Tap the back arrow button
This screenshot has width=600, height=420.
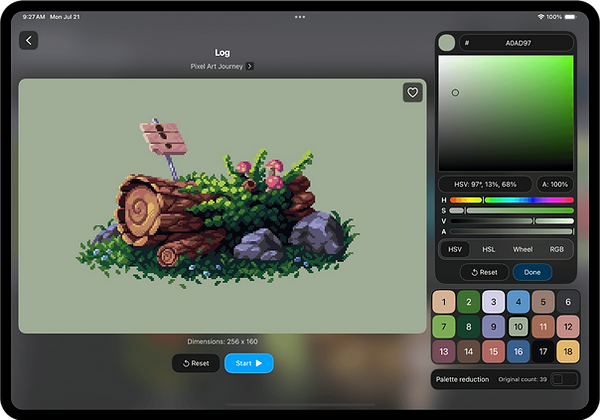coord(29,40)
